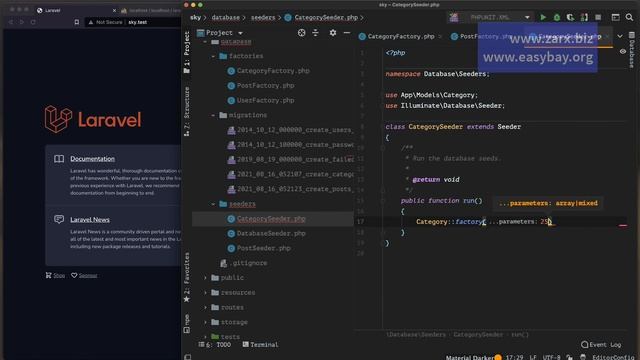Run the configuration with the green play icon
The height and width of the screenshot is (360, 640).
pos(543,17)
